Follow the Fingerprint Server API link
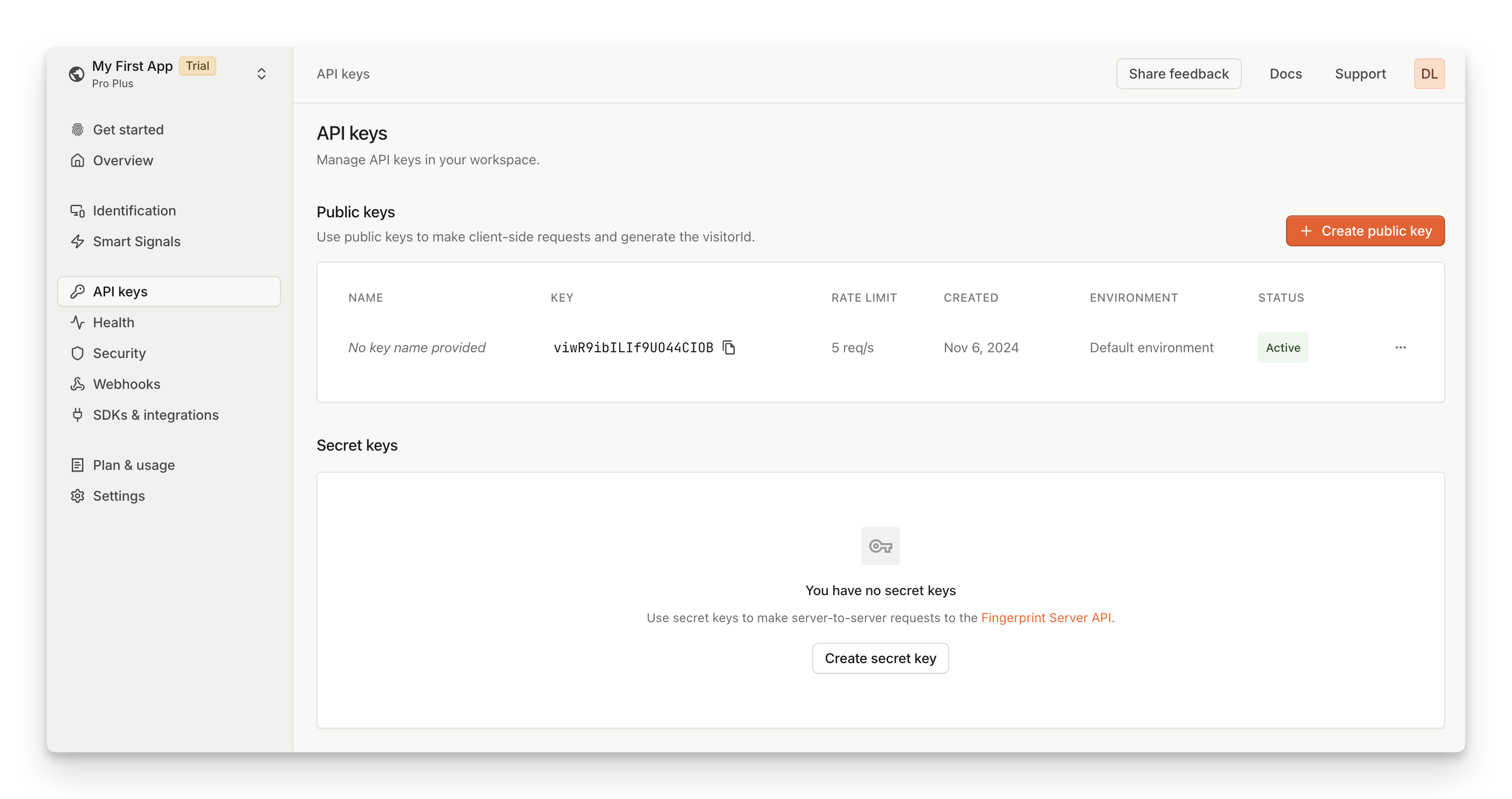Viewport: 1512px width, 799px height. 1046,618
